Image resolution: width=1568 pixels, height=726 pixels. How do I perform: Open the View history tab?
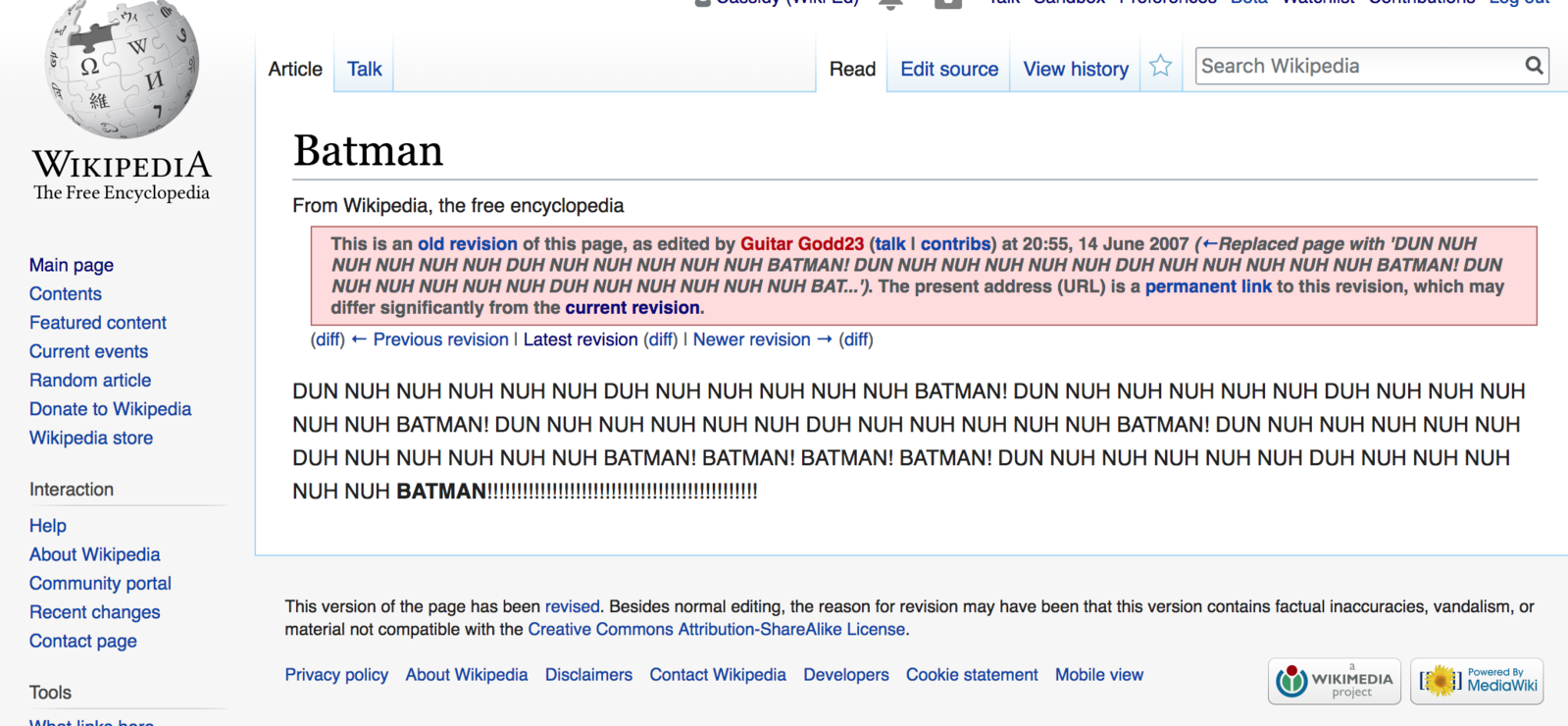[x=1076, y=69]
